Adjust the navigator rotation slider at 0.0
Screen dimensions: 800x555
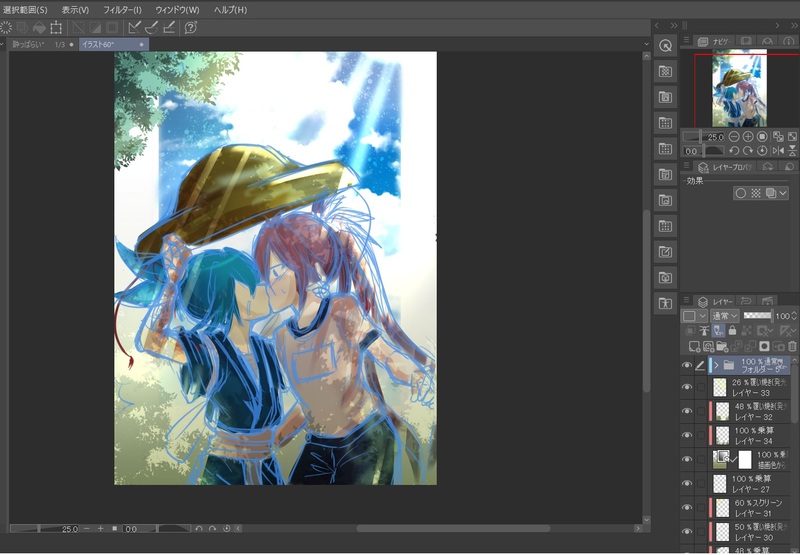tap(704, 151)
